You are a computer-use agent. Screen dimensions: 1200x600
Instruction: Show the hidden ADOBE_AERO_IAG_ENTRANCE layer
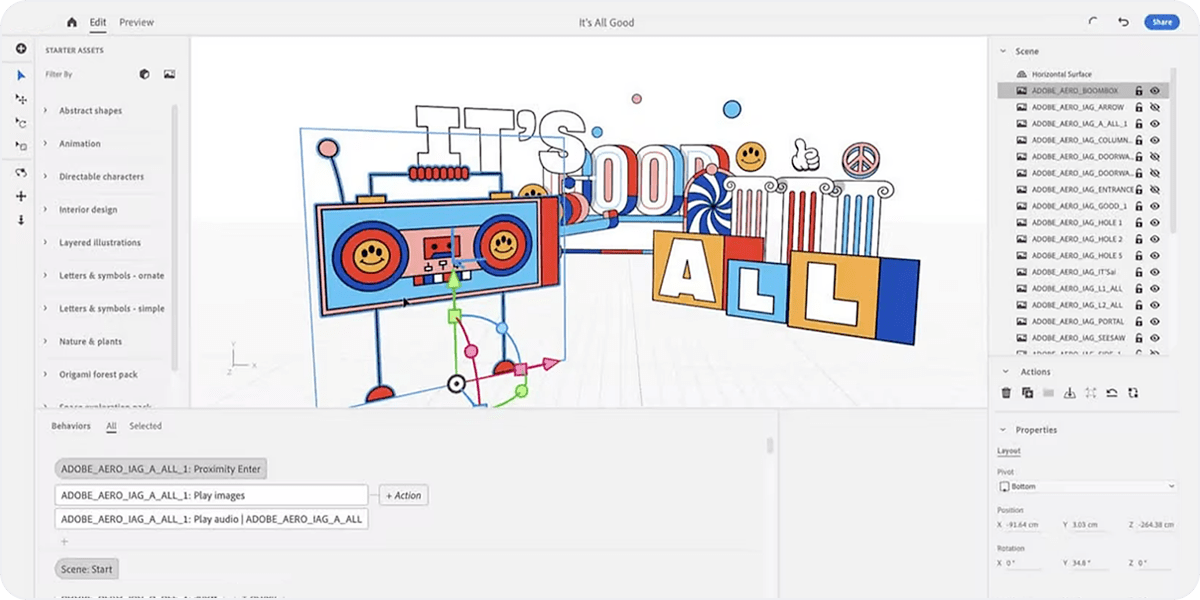point(1155,190)
